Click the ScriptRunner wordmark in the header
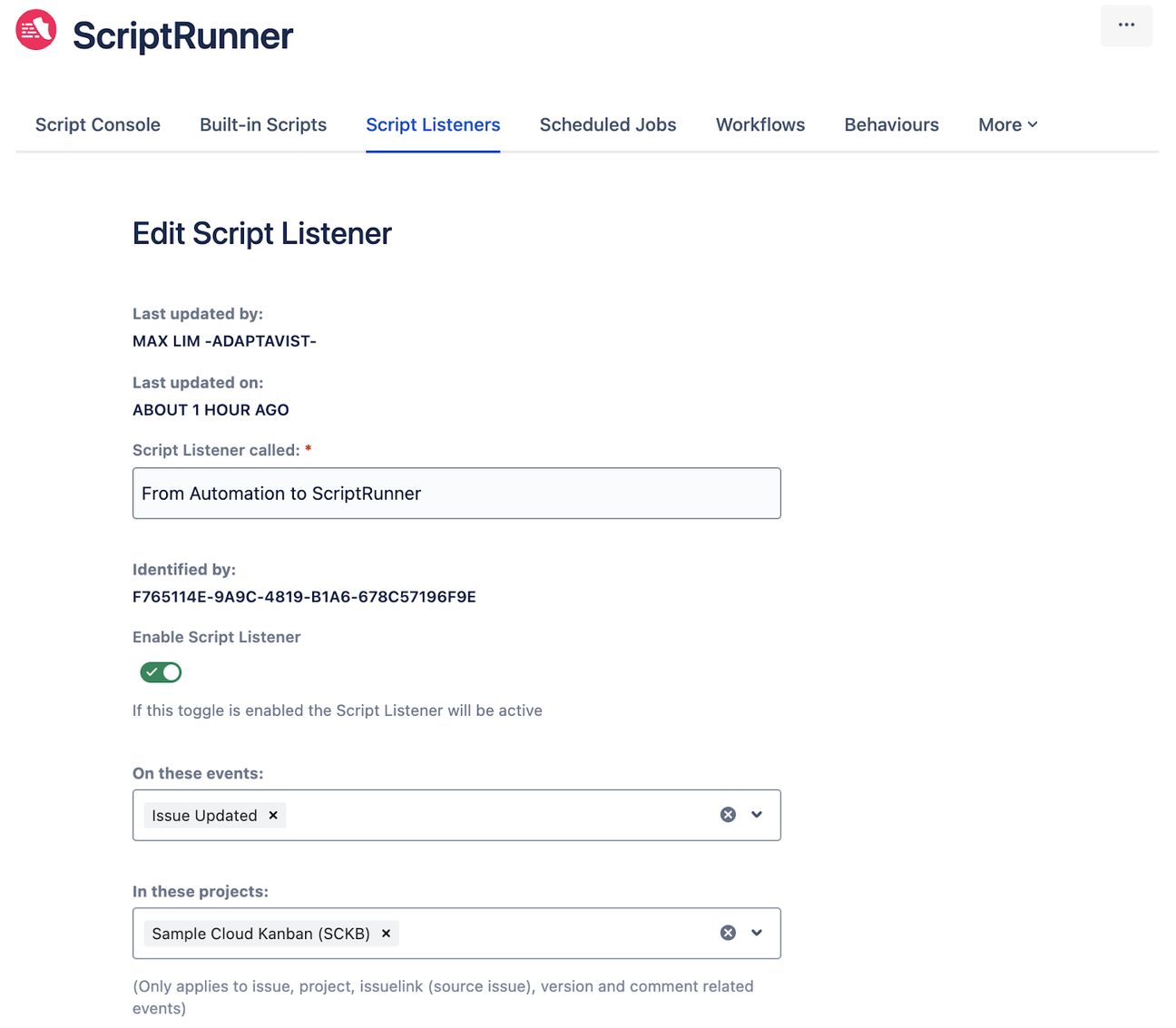The width and height of the screenshot is (1176, 1028). 184,34
